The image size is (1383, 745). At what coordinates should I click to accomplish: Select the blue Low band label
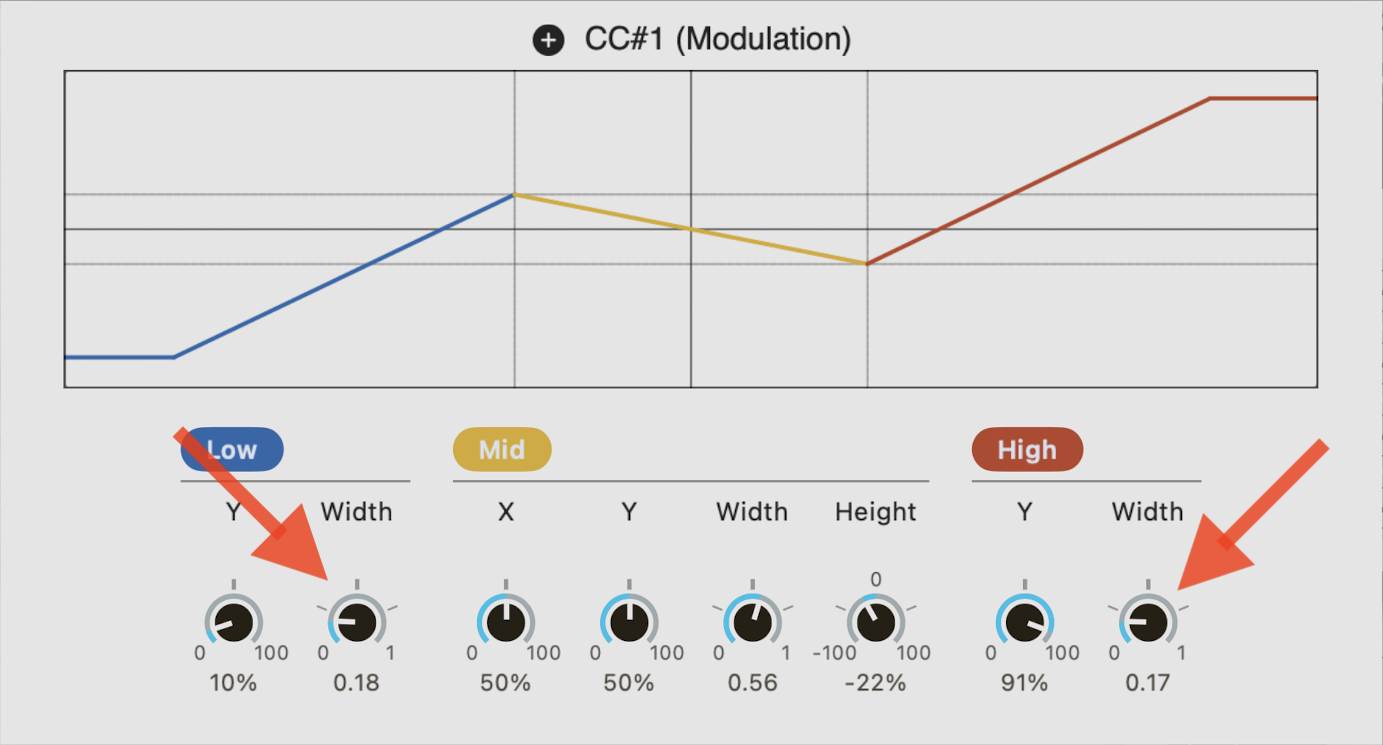click(232, 450)
